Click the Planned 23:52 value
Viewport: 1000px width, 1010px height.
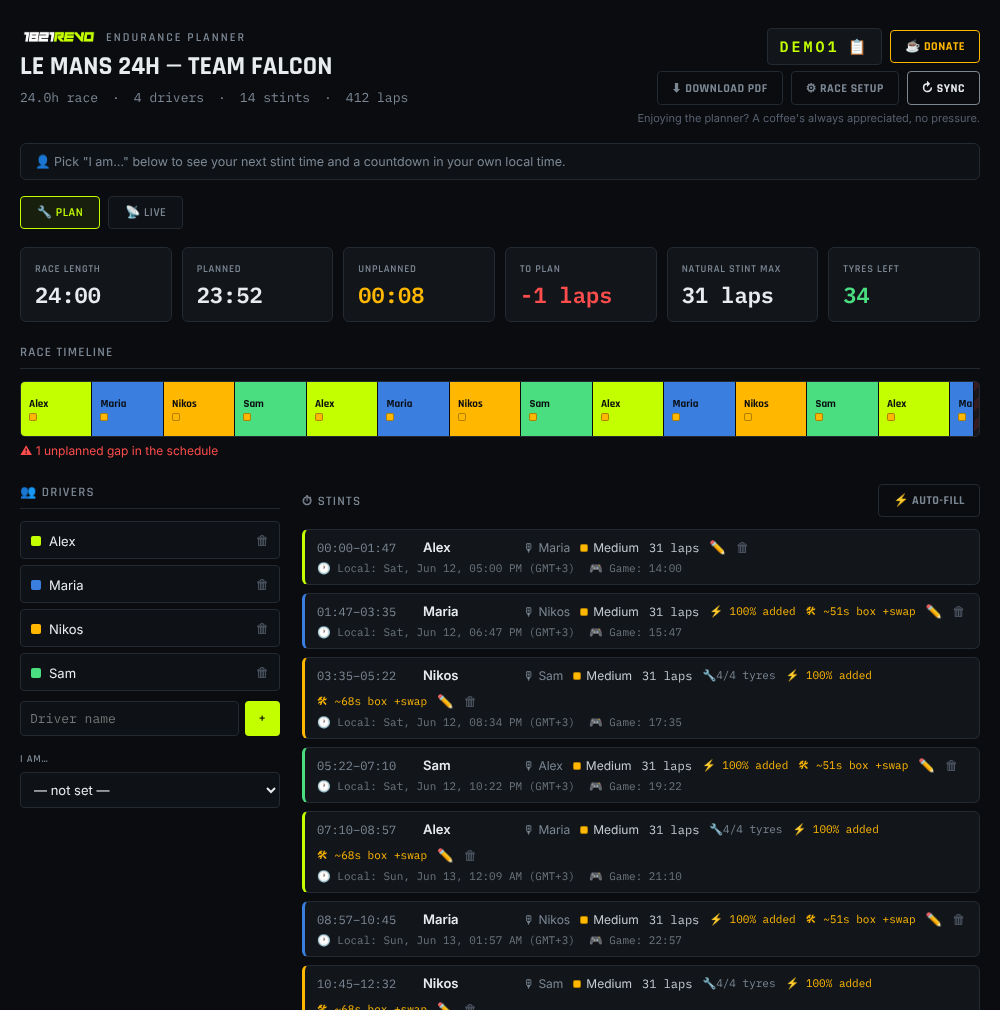point(229,296)
